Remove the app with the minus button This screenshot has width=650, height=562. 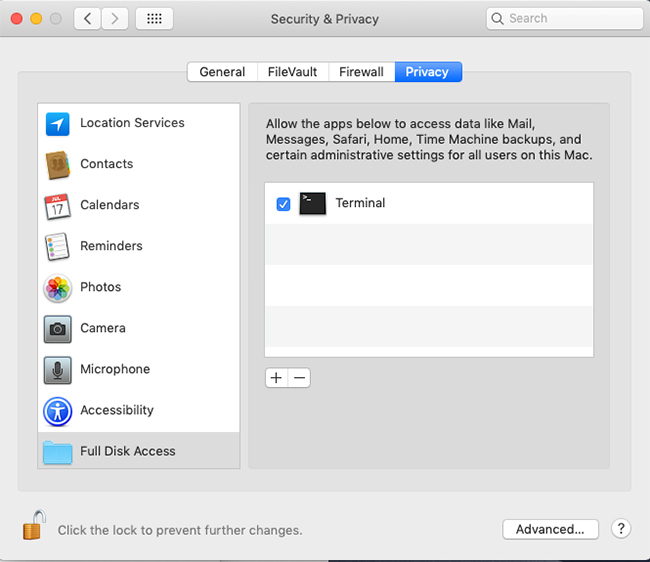299,378
